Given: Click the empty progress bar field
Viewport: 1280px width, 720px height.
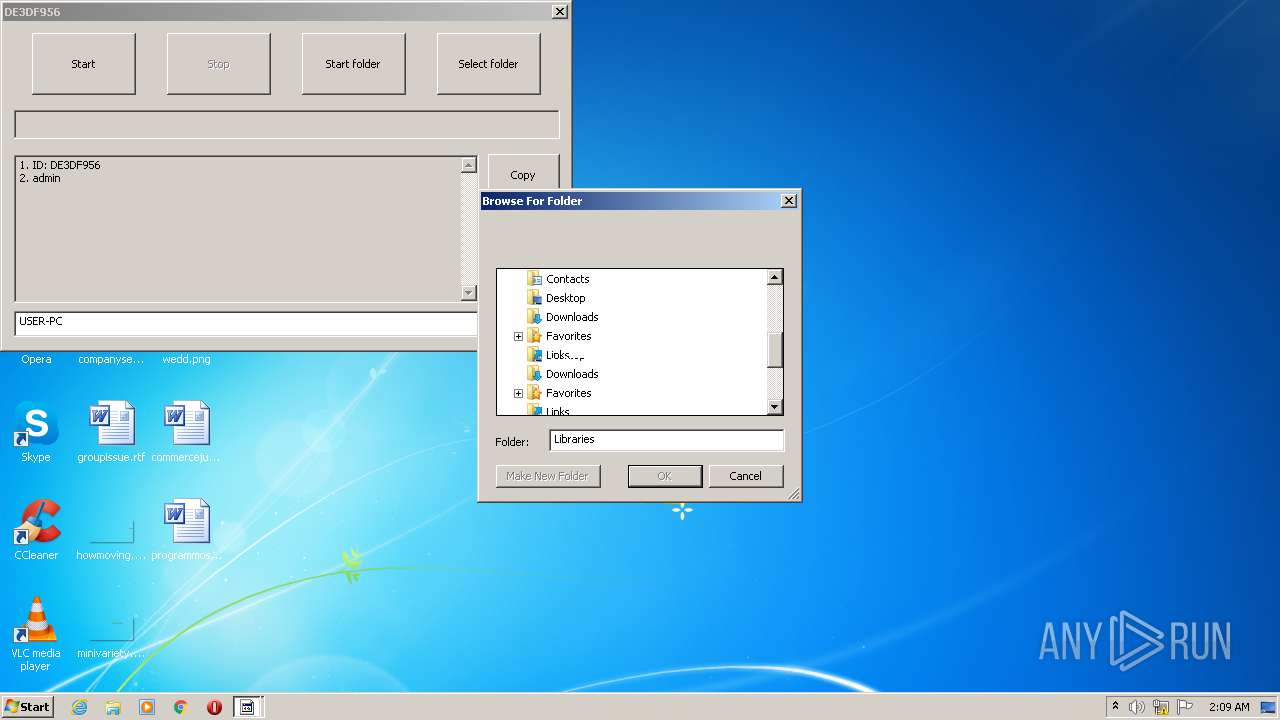Looking at the screenshot, I should [x=287, y=125].
